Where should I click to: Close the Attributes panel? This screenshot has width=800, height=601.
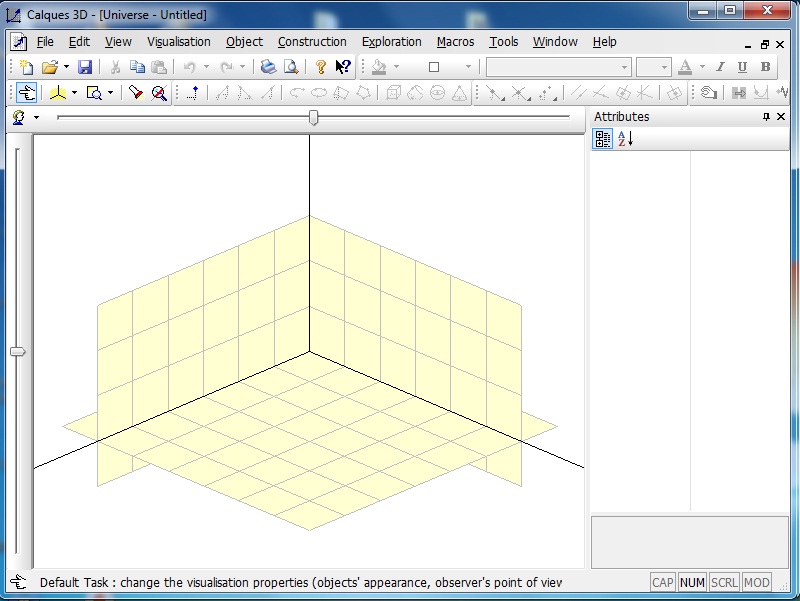[x=782, y=117]
